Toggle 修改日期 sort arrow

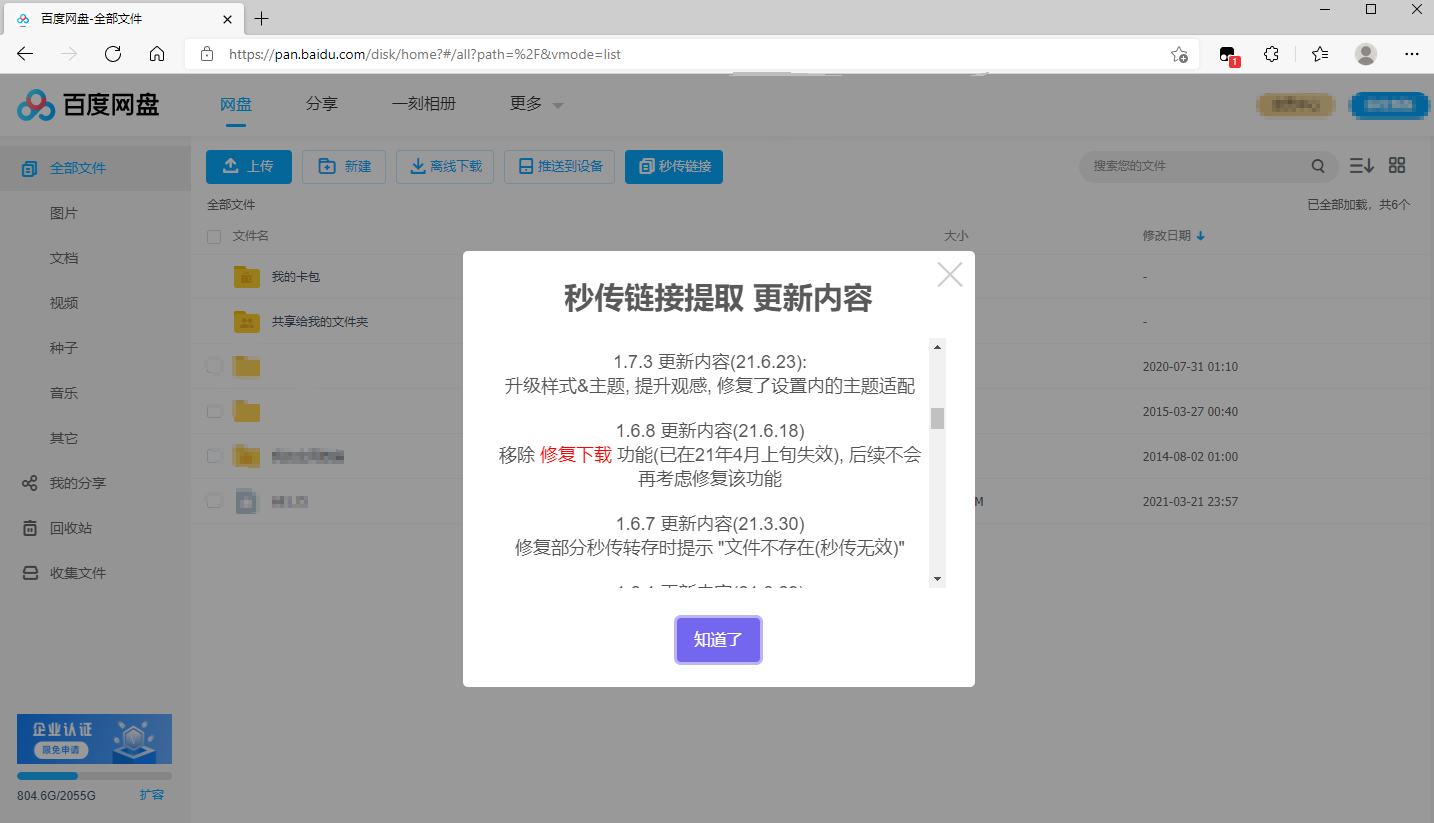click(x=1200, y=236)
